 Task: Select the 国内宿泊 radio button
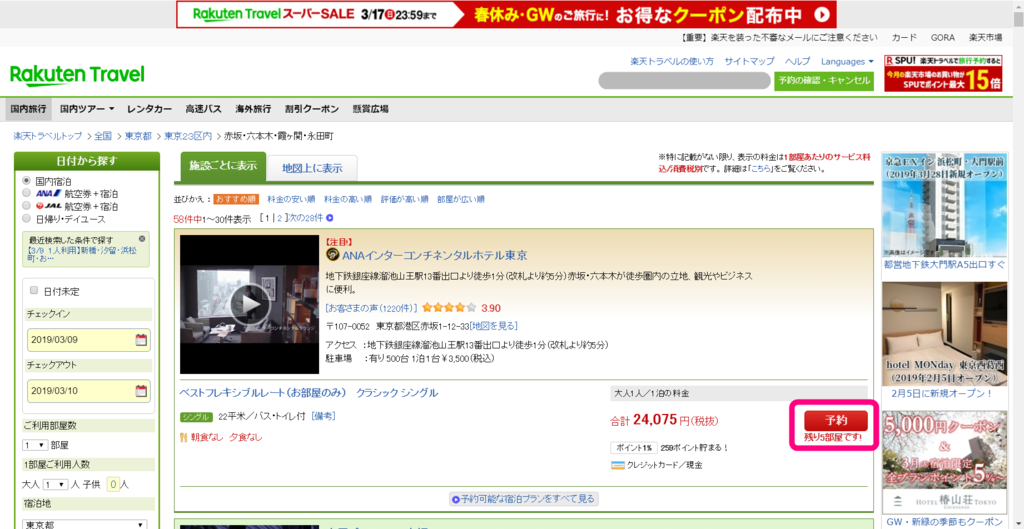point(26,181)
